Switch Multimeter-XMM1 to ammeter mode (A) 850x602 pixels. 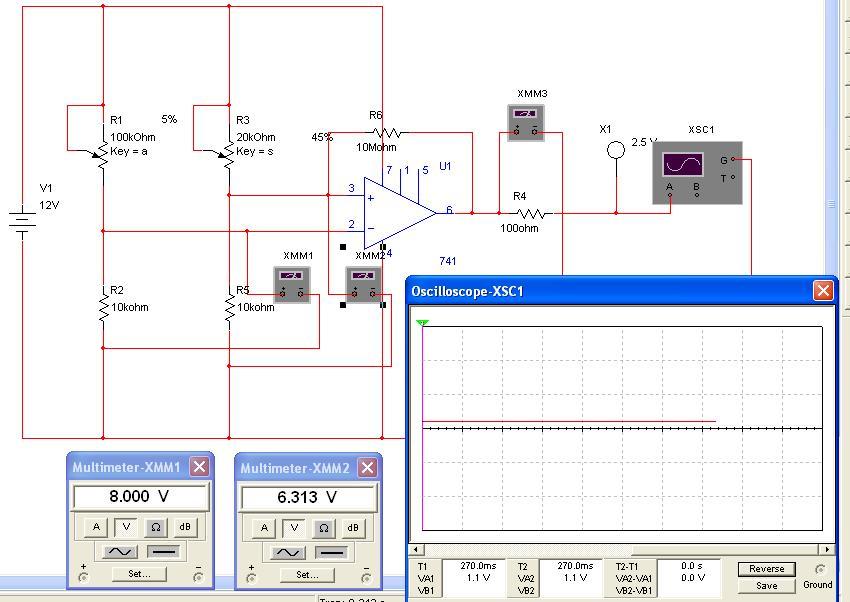coord(96,527)
